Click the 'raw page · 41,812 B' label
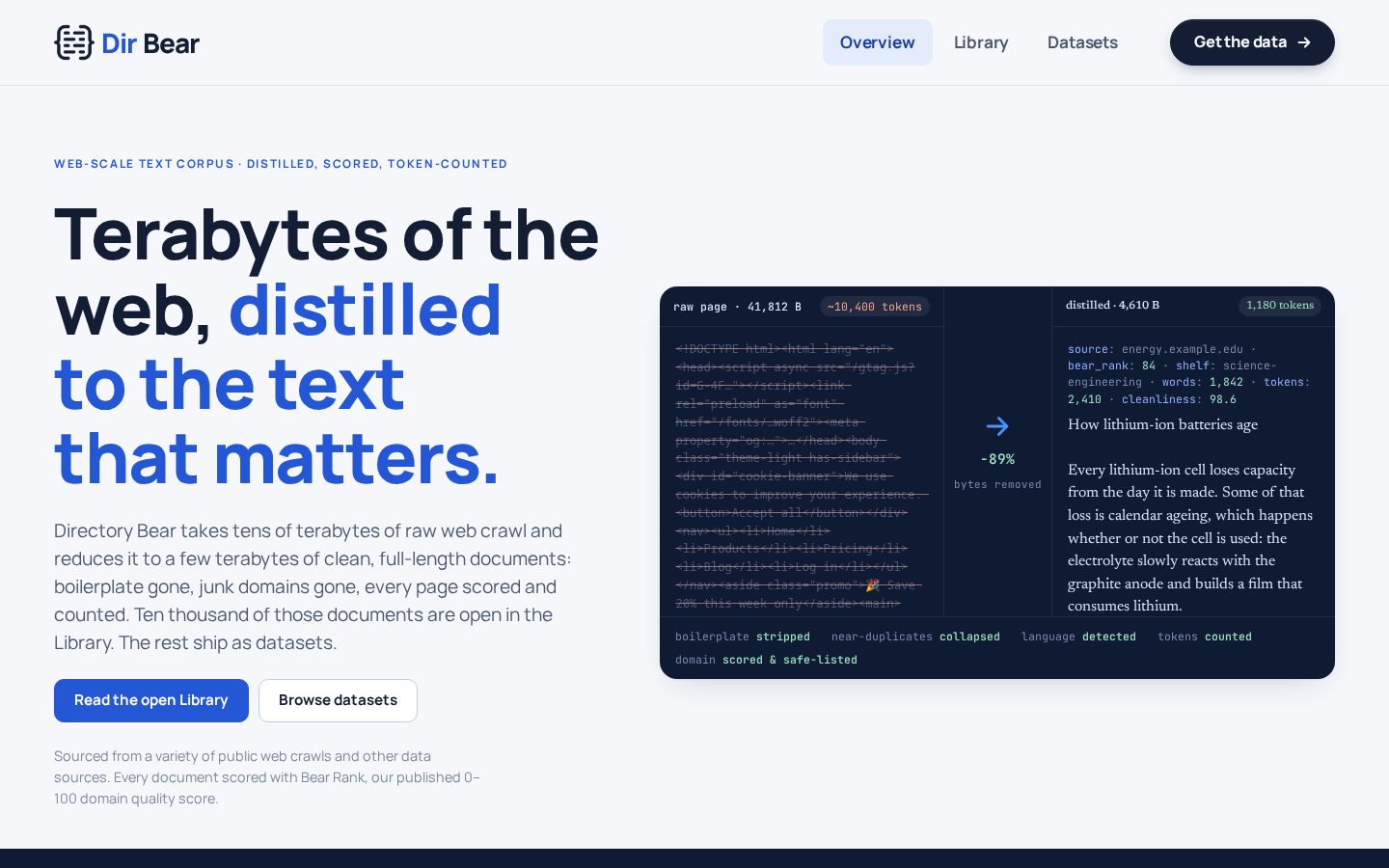1389x868 pixels. (737, 307)
